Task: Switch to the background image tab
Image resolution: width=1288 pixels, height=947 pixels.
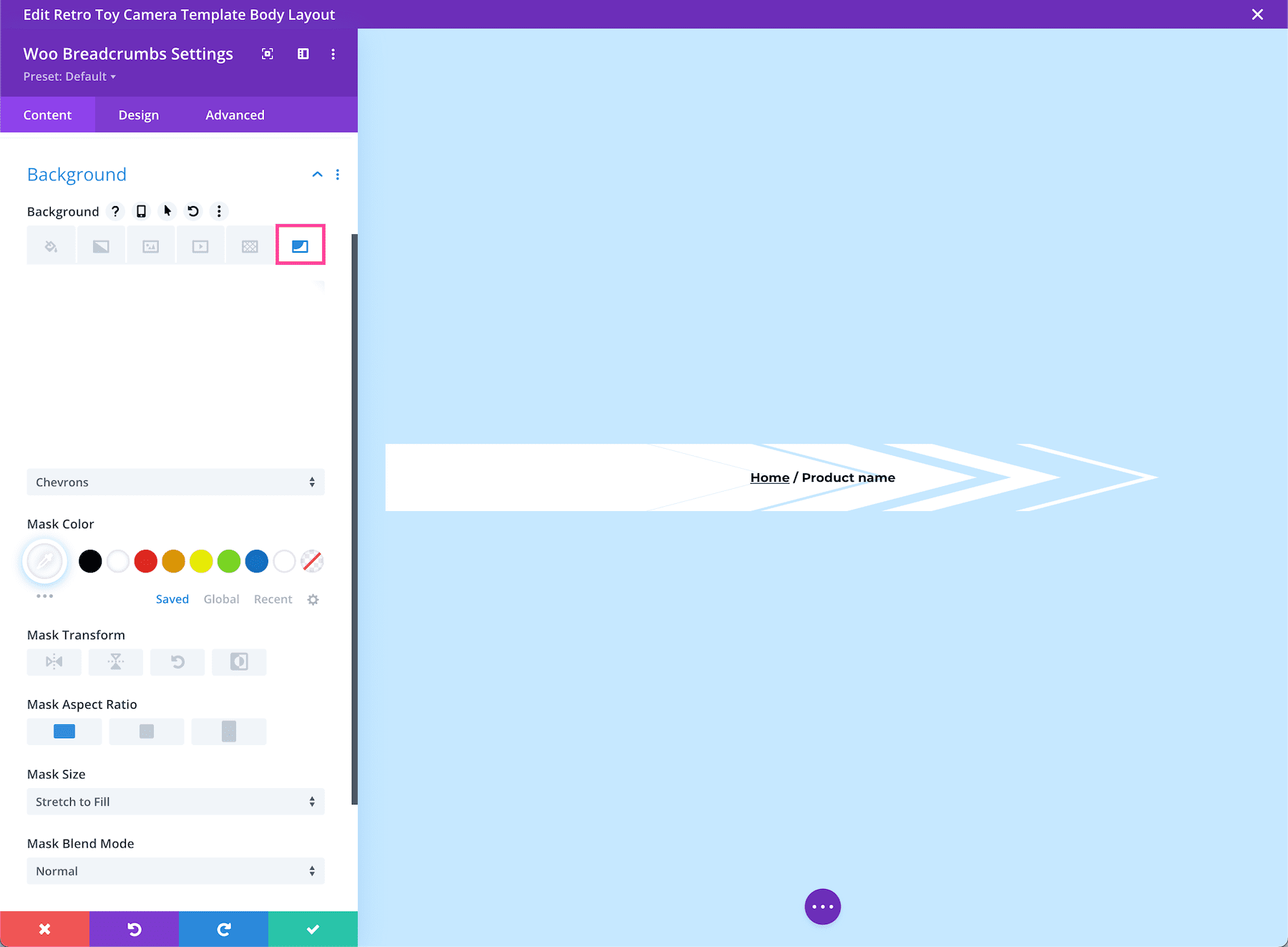Action: (150, 245)
